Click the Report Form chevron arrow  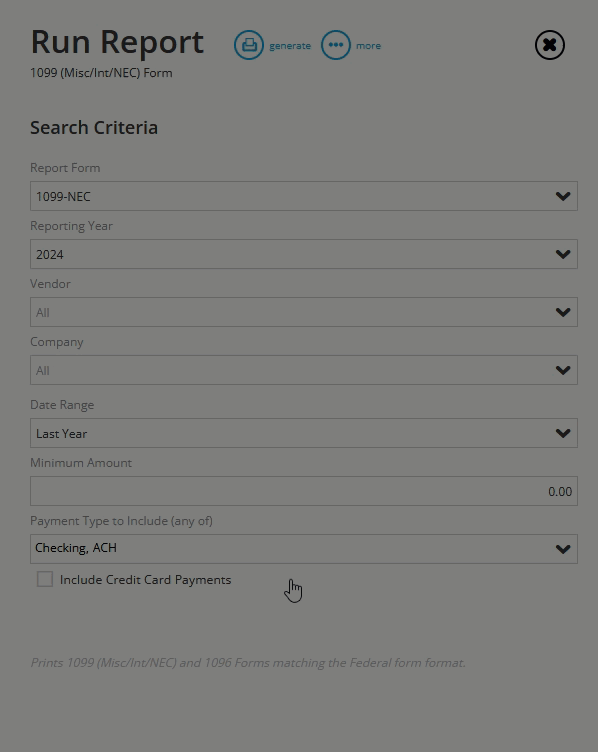(563, 196)
